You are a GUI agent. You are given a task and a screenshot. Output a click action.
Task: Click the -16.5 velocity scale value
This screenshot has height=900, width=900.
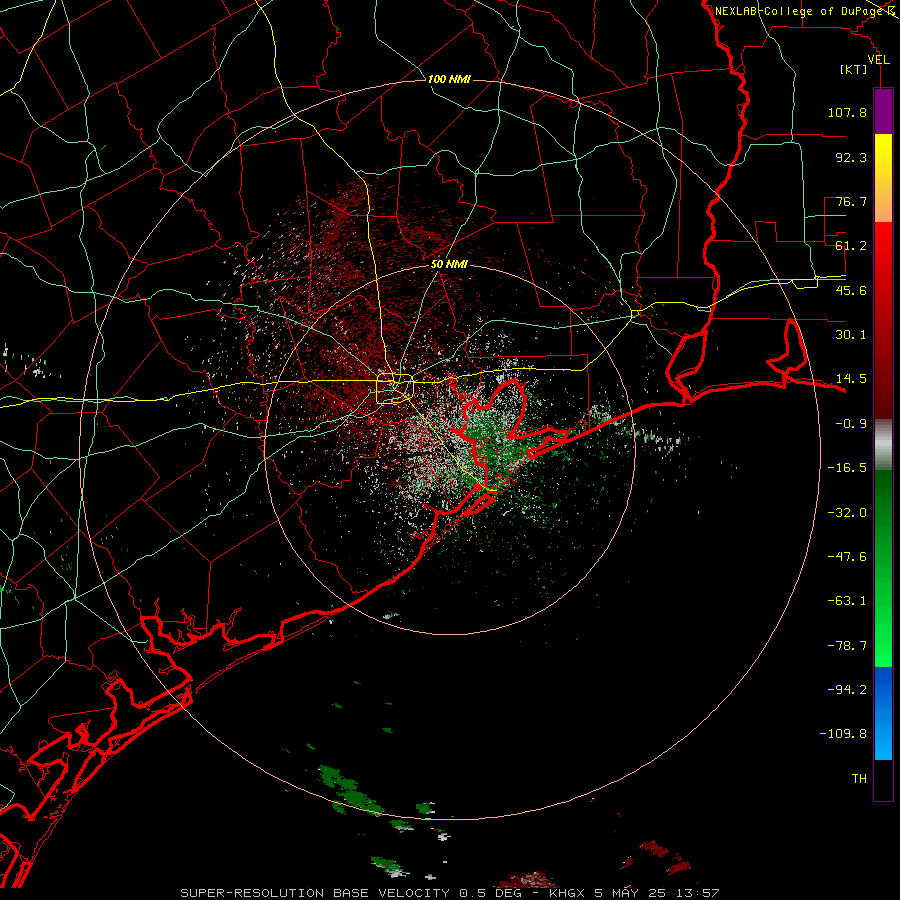(x=847, y=468)
